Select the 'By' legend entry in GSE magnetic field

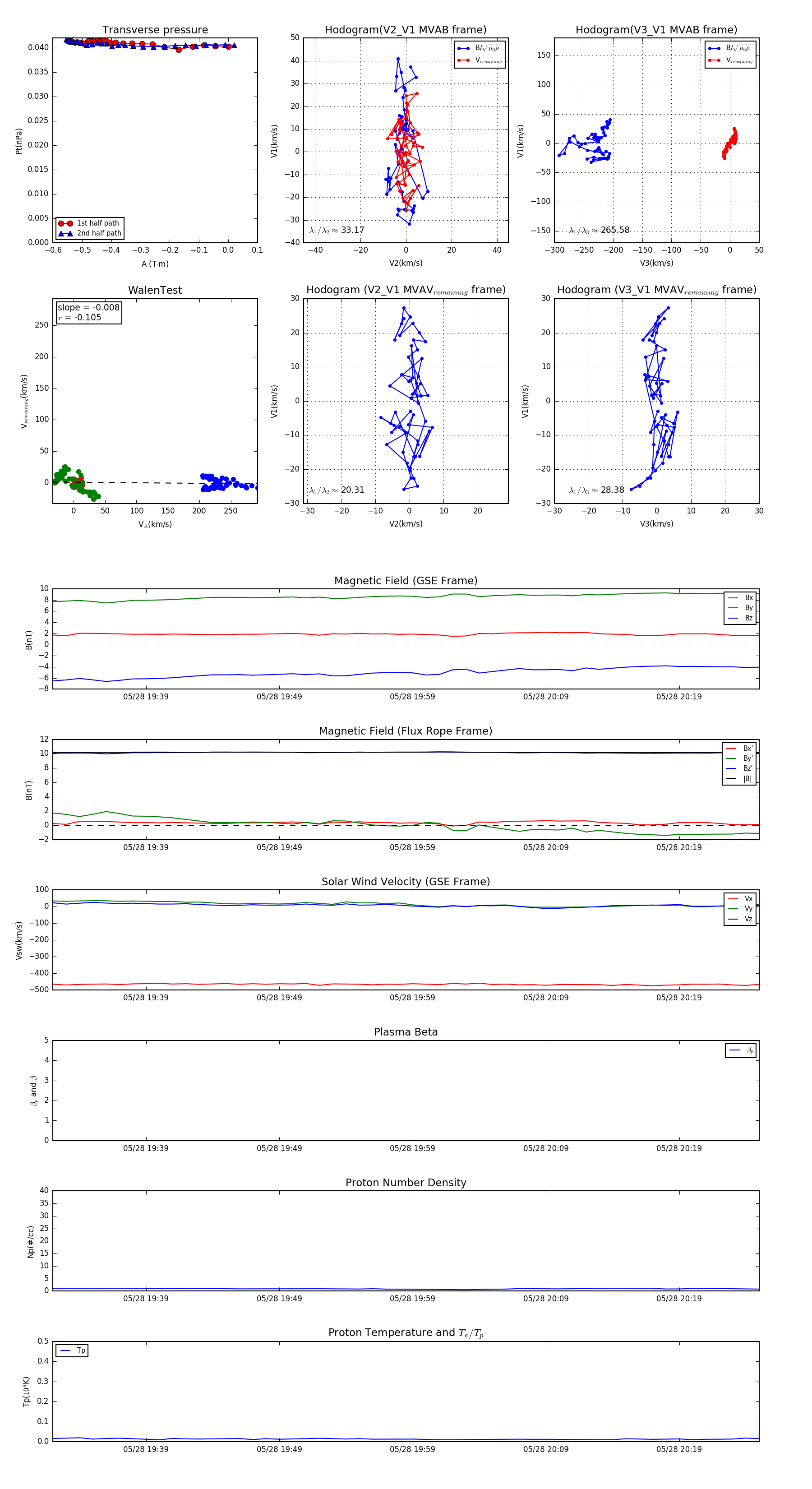[x=740, y=608]
